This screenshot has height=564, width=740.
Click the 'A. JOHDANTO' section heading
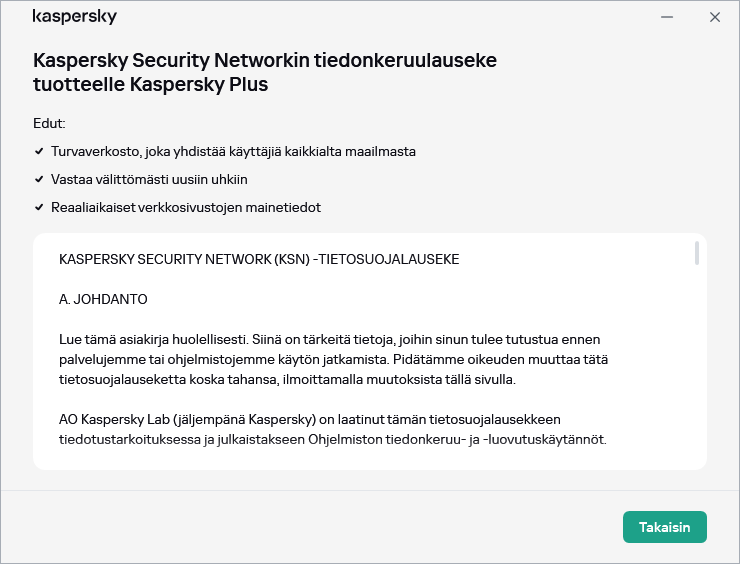(x=104, y=299)
